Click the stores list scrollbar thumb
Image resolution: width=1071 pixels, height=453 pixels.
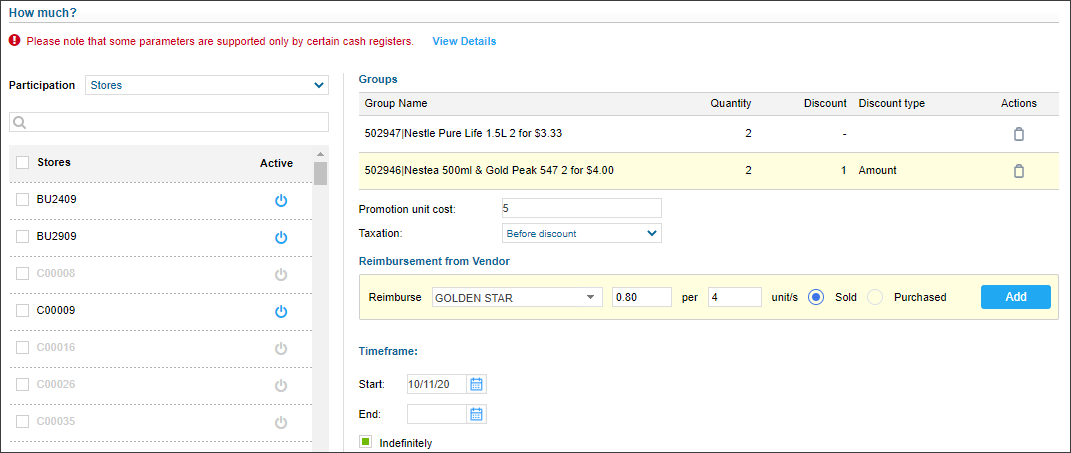[320, 174]
